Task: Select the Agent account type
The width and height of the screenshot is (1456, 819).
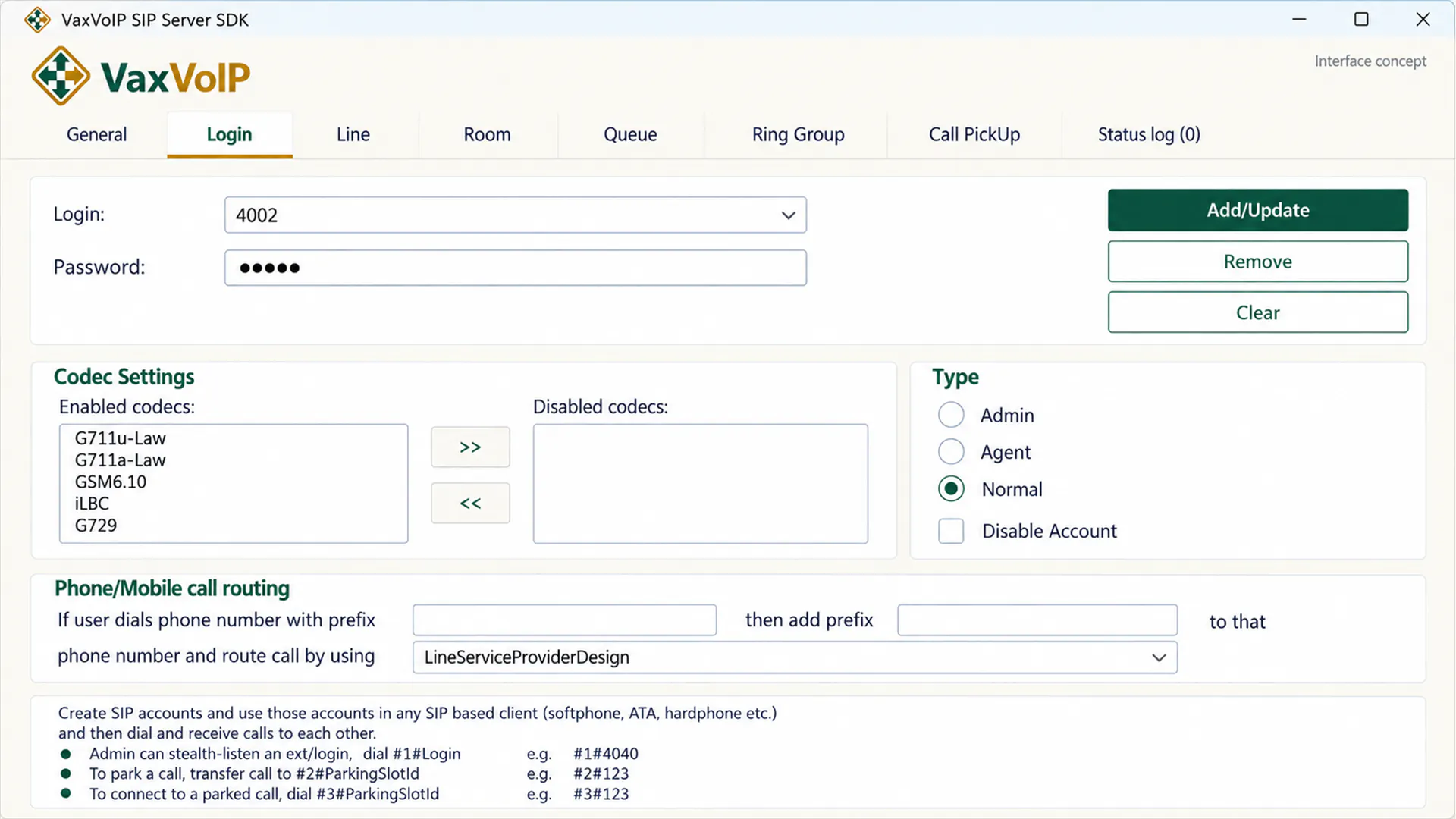Action: click(951, 452)
